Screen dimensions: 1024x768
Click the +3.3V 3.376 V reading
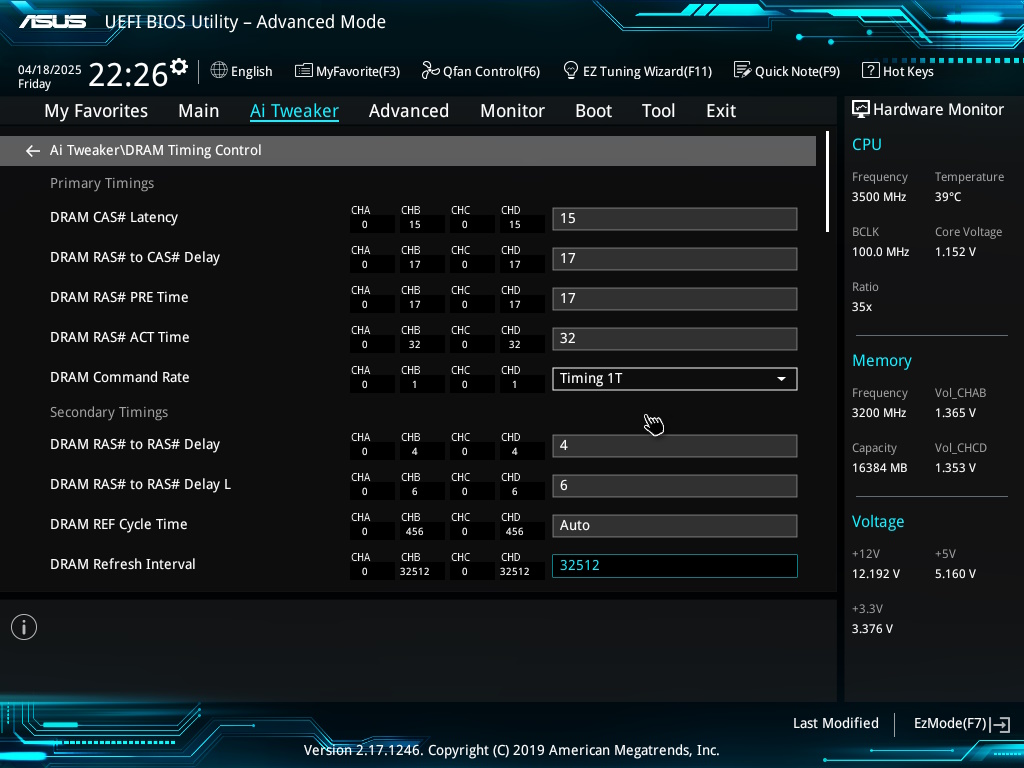pos(872,629)
